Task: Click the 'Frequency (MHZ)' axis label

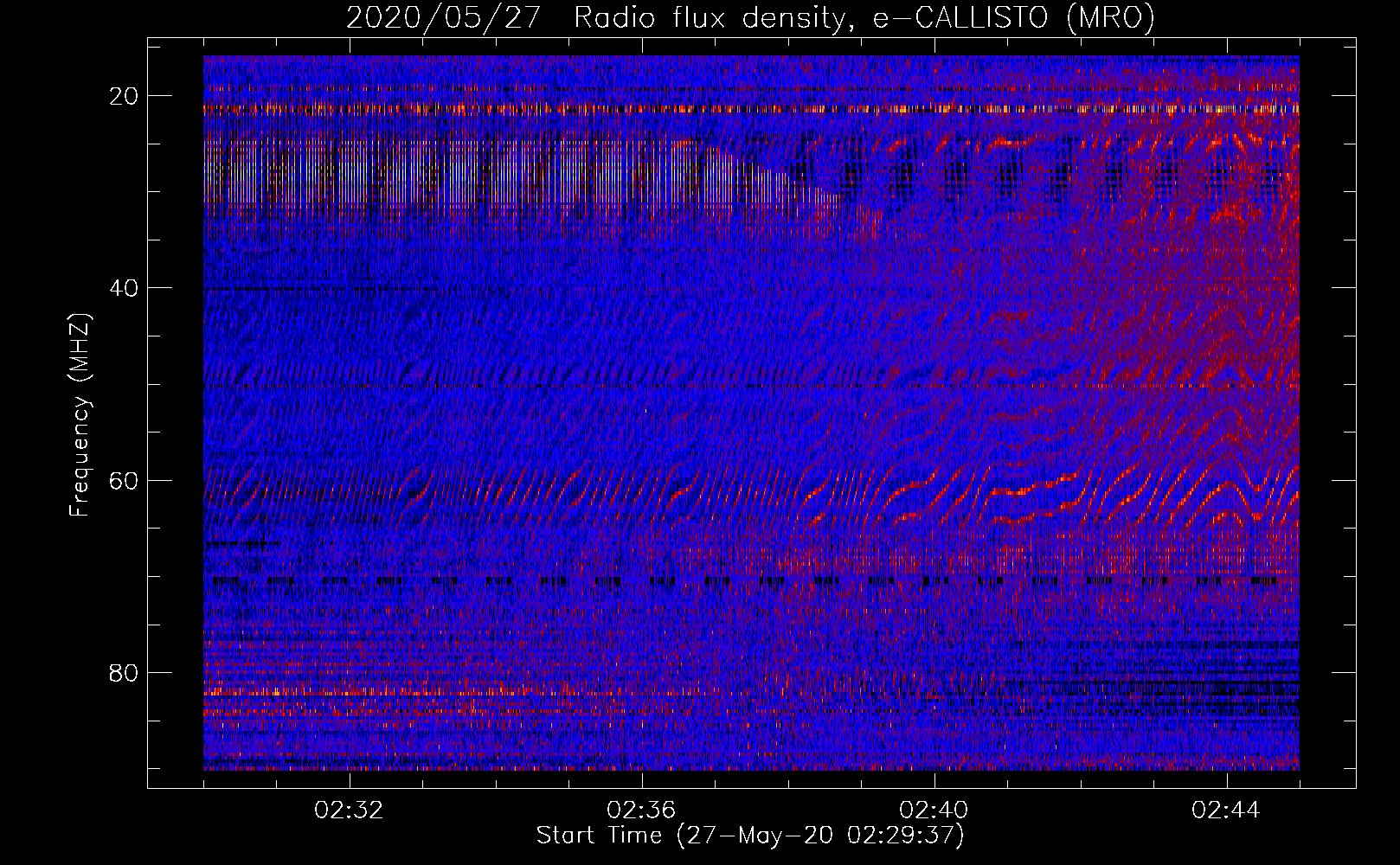Action: tap(80, 415)
